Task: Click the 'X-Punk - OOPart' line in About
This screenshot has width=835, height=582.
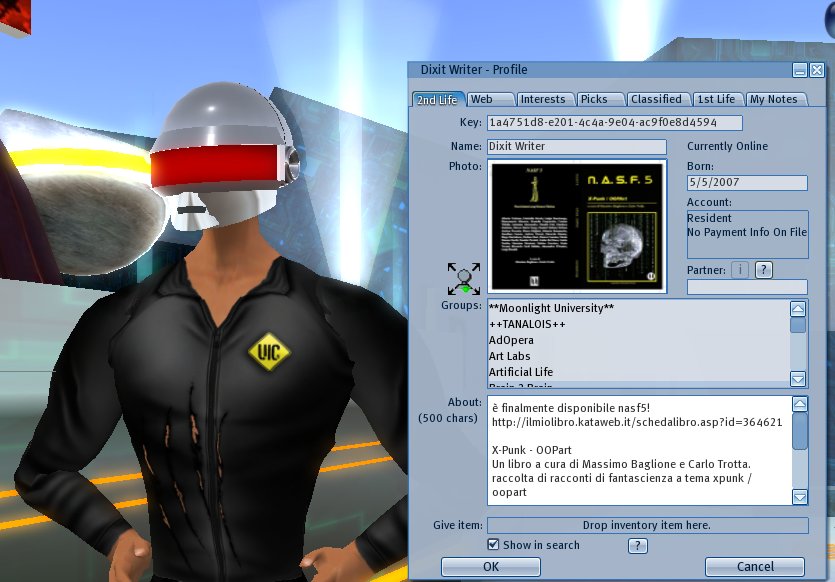Action: (x=531, y=450)
